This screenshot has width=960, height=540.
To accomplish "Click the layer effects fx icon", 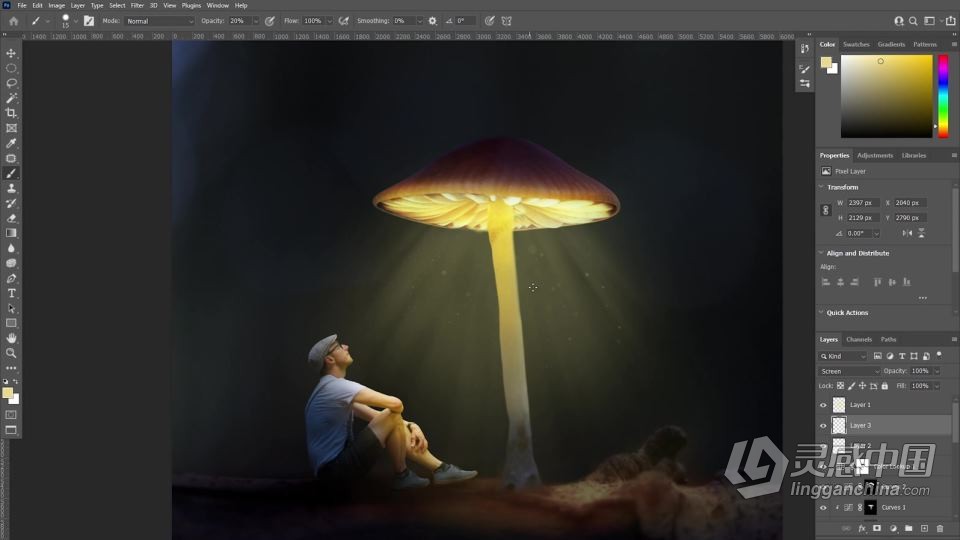I will [x=861, y=528].
